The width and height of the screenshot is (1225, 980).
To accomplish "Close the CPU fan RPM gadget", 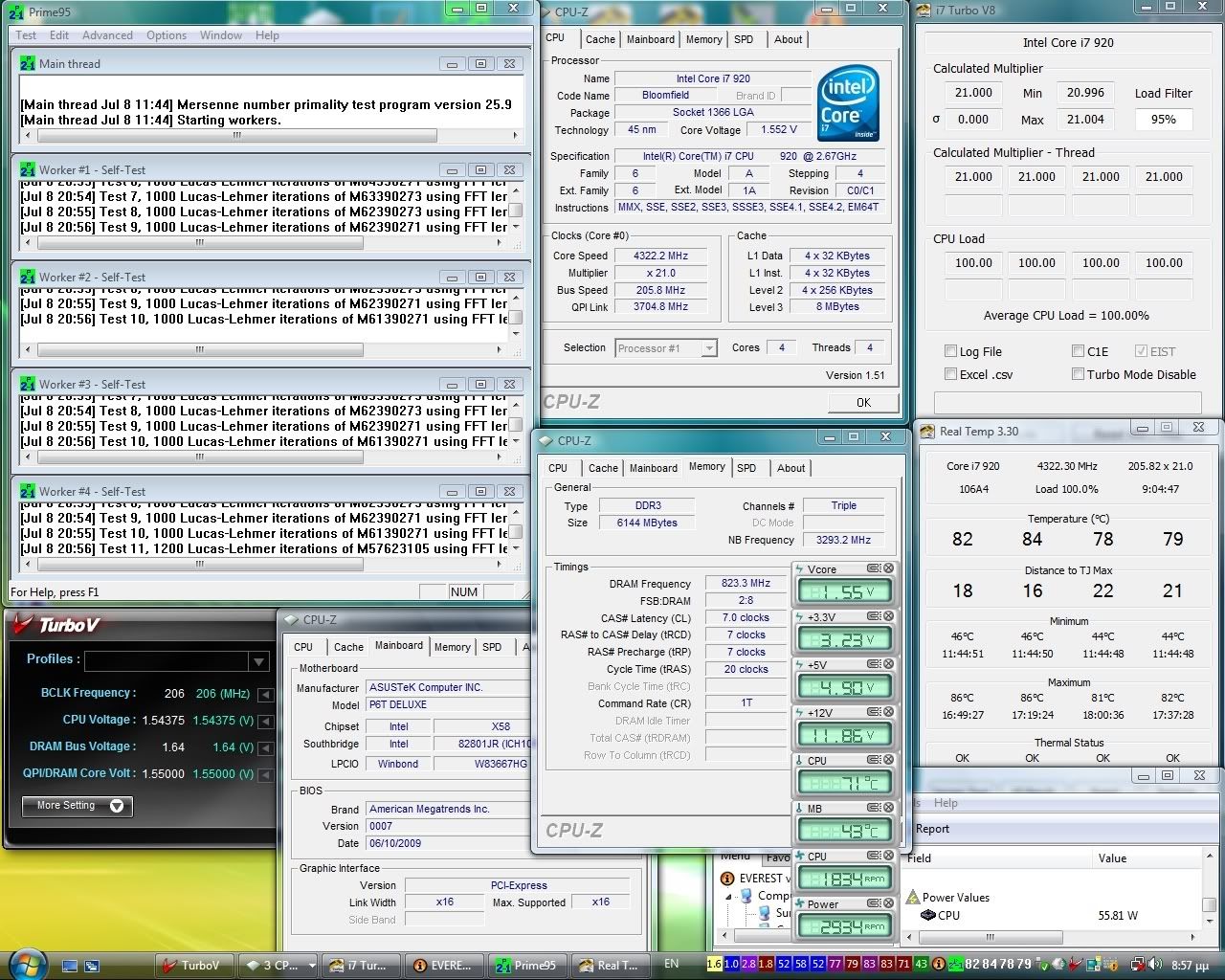I will [888, 856].
